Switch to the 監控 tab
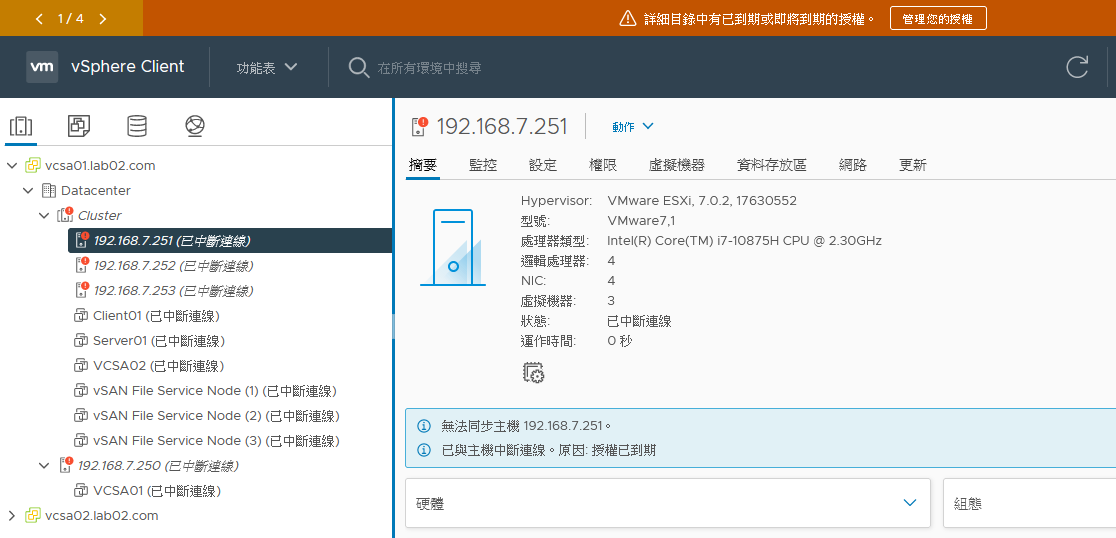The height and width of the screenshot is (538, 1116). [x=483, y=165]
